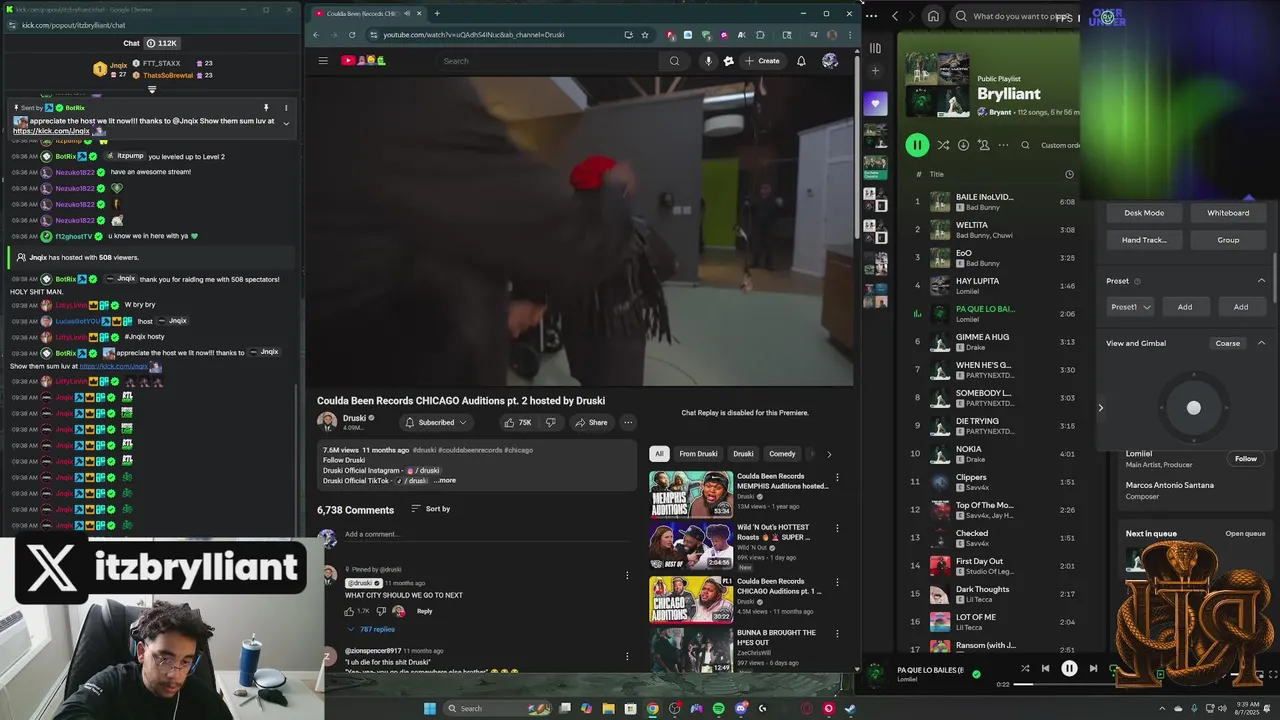
Task: Open YouTube notifications bell
Action: 801,61
